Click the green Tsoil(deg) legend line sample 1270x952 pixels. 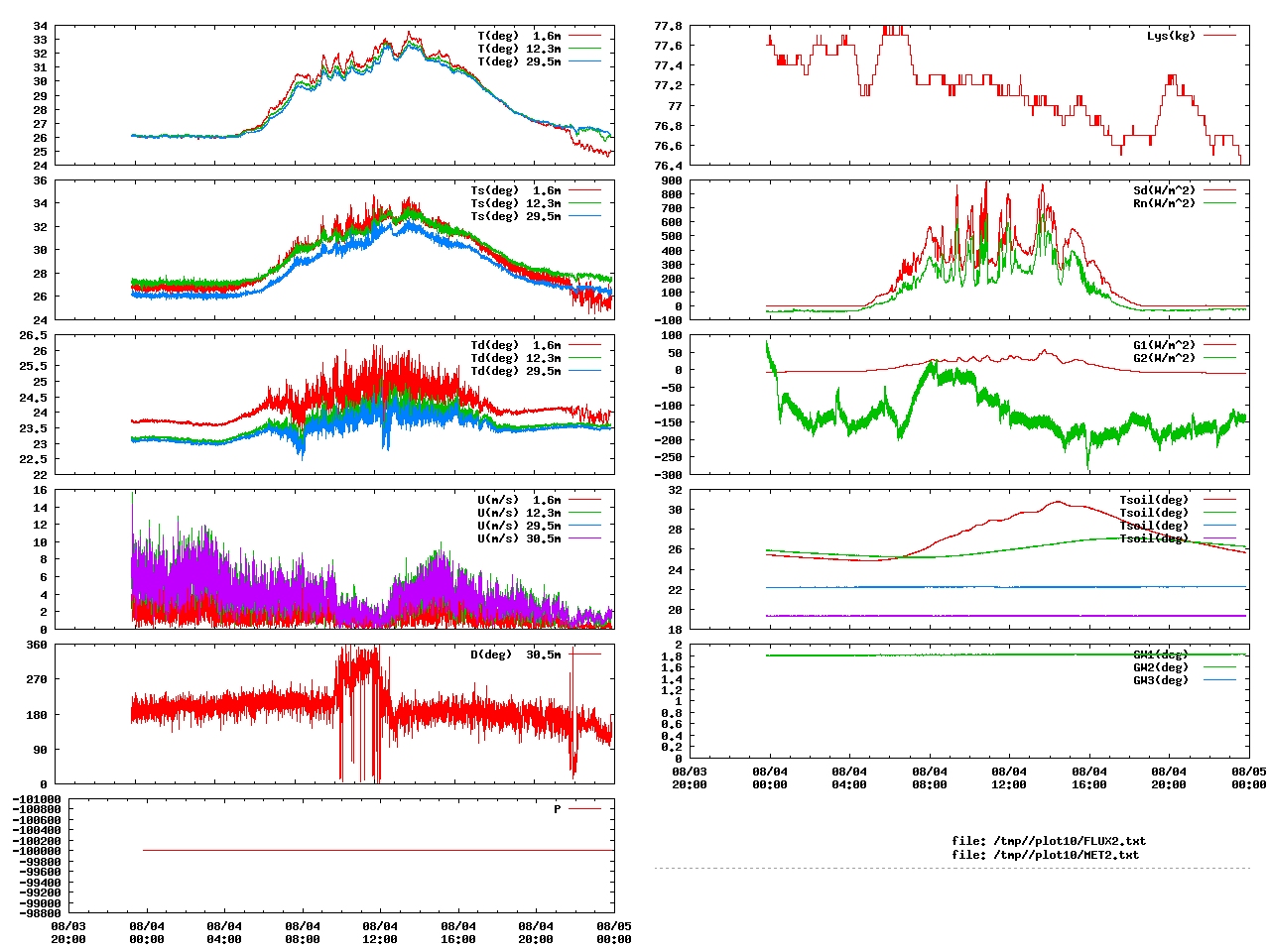(1220, 513)
